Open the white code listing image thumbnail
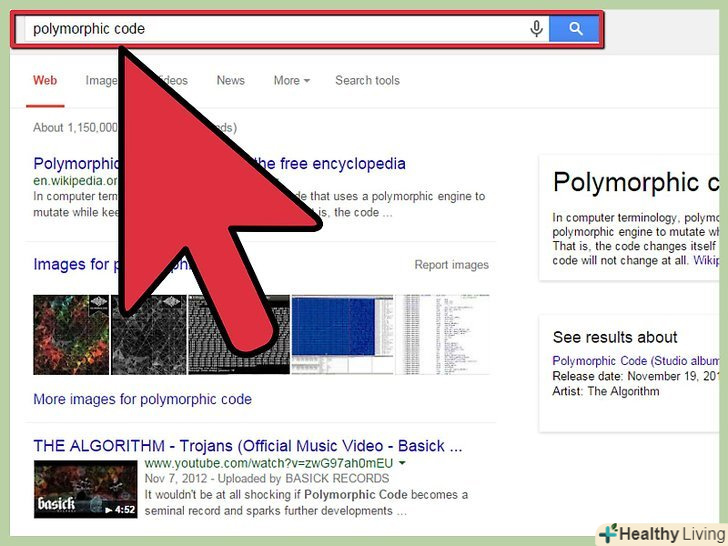This screenshot has width=728, height=546. (x=442, y=334)
